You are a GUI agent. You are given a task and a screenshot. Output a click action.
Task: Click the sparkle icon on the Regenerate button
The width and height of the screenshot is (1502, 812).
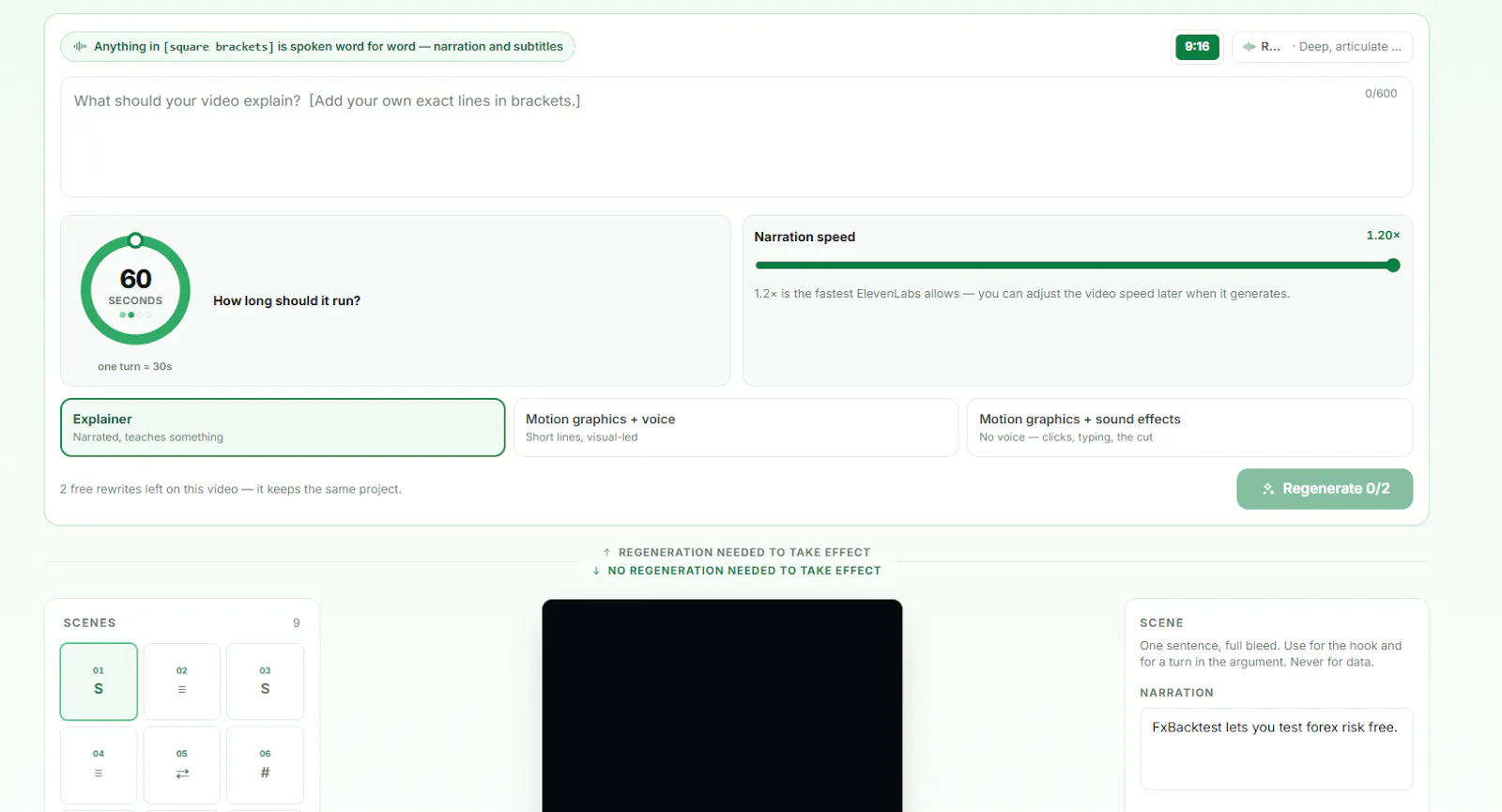tap(1268, 489)
